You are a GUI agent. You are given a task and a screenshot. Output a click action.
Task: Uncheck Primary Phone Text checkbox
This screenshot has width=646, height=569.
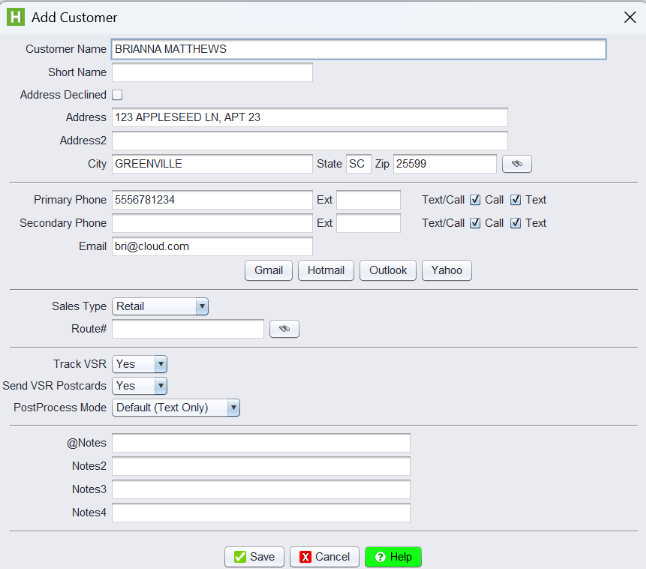pyautogui.click(x=516, y=200)
